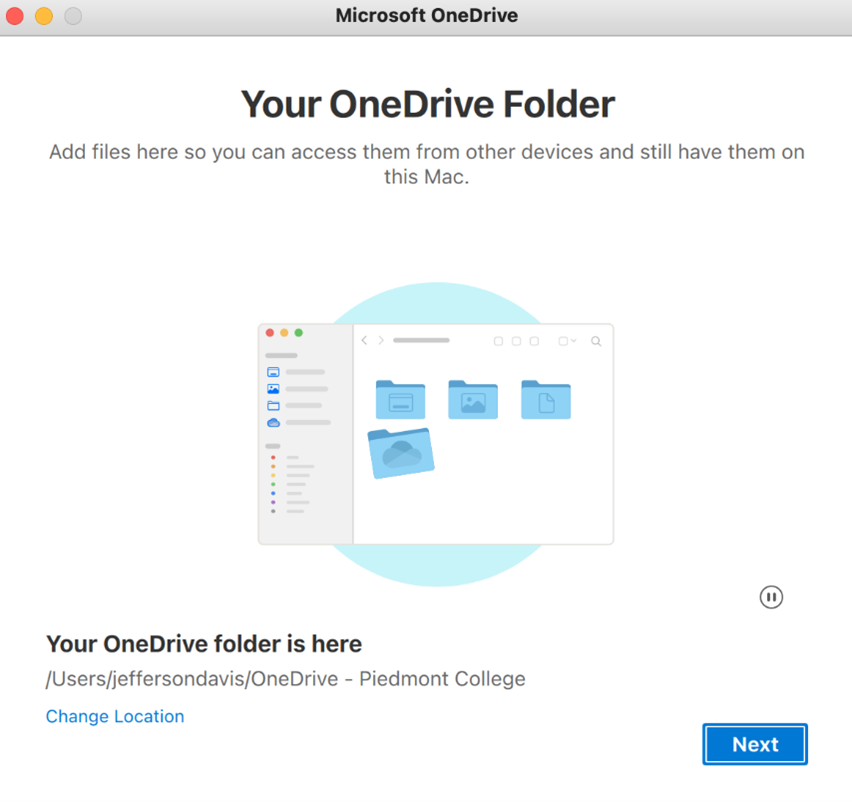This screenshot has height=802, width=852.
Task: Pause the folder animation
Action: pos(771,597)
